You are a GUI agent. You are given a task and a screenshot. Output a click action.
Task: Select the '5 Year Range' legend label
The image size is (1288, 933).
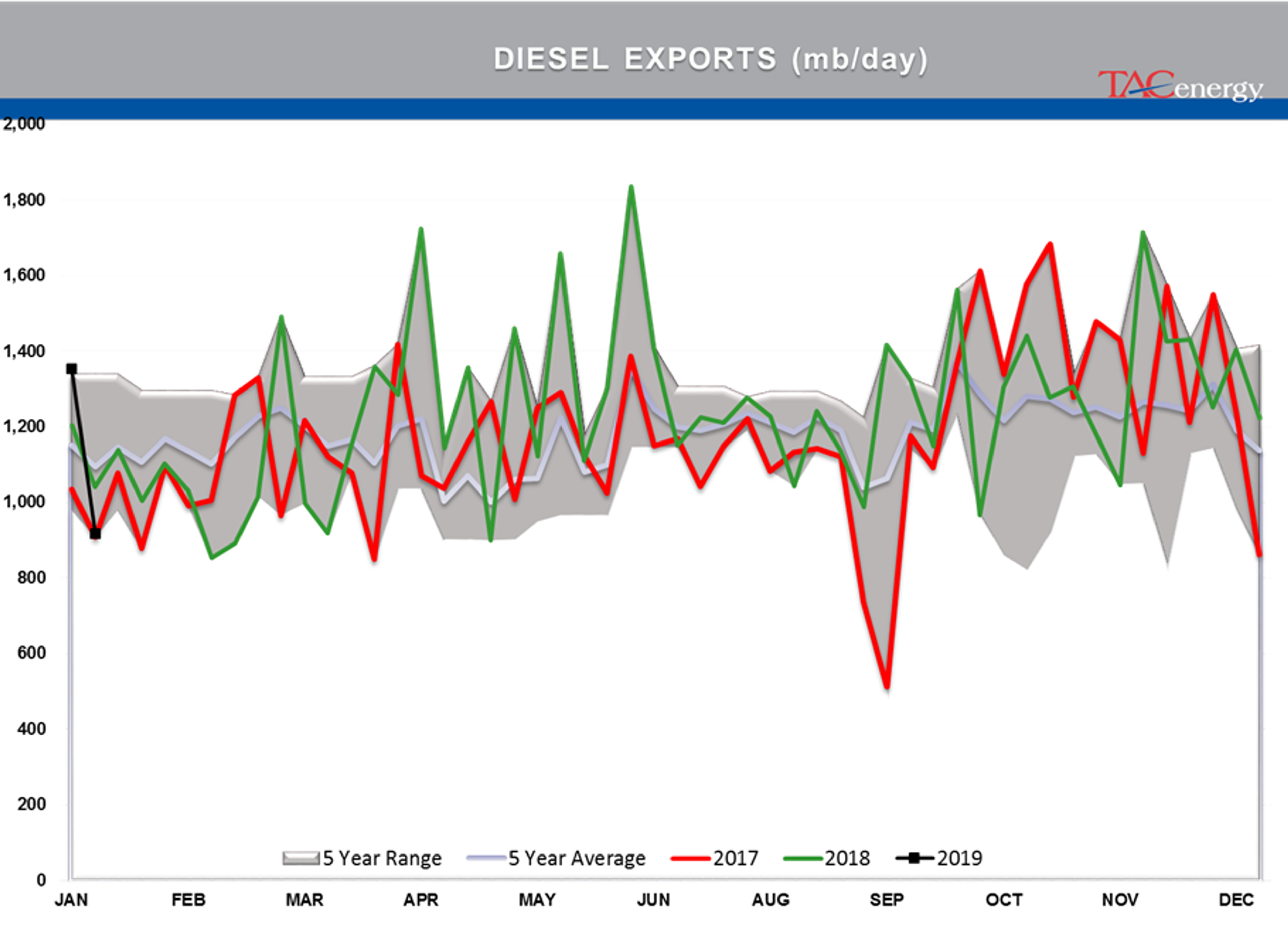[x=382, y=858]
